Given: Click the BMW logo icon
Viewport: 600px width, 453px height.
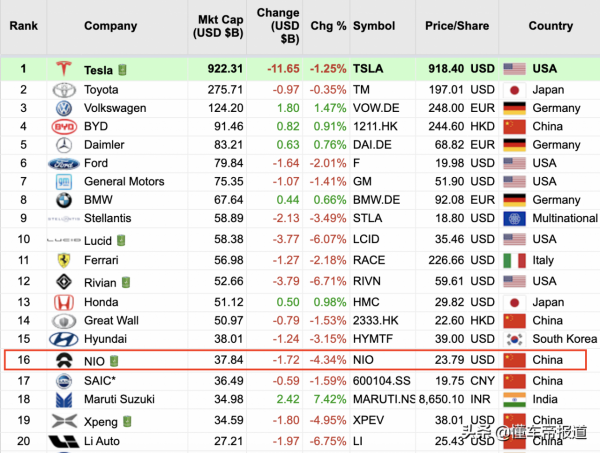Looking at the screenshot, I should coord(64,201).
